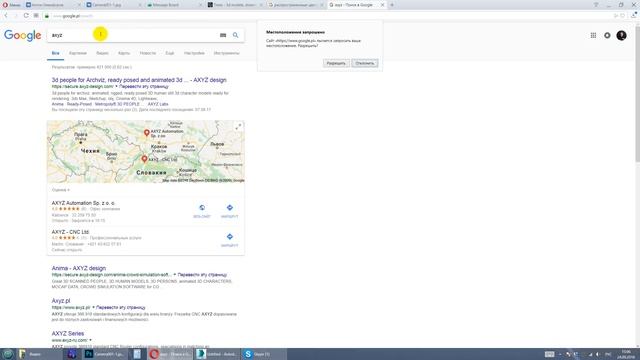The width and height of the screenshot is (640, 360).
Task: Select the Карты search tab
Action: click(124, 53)
